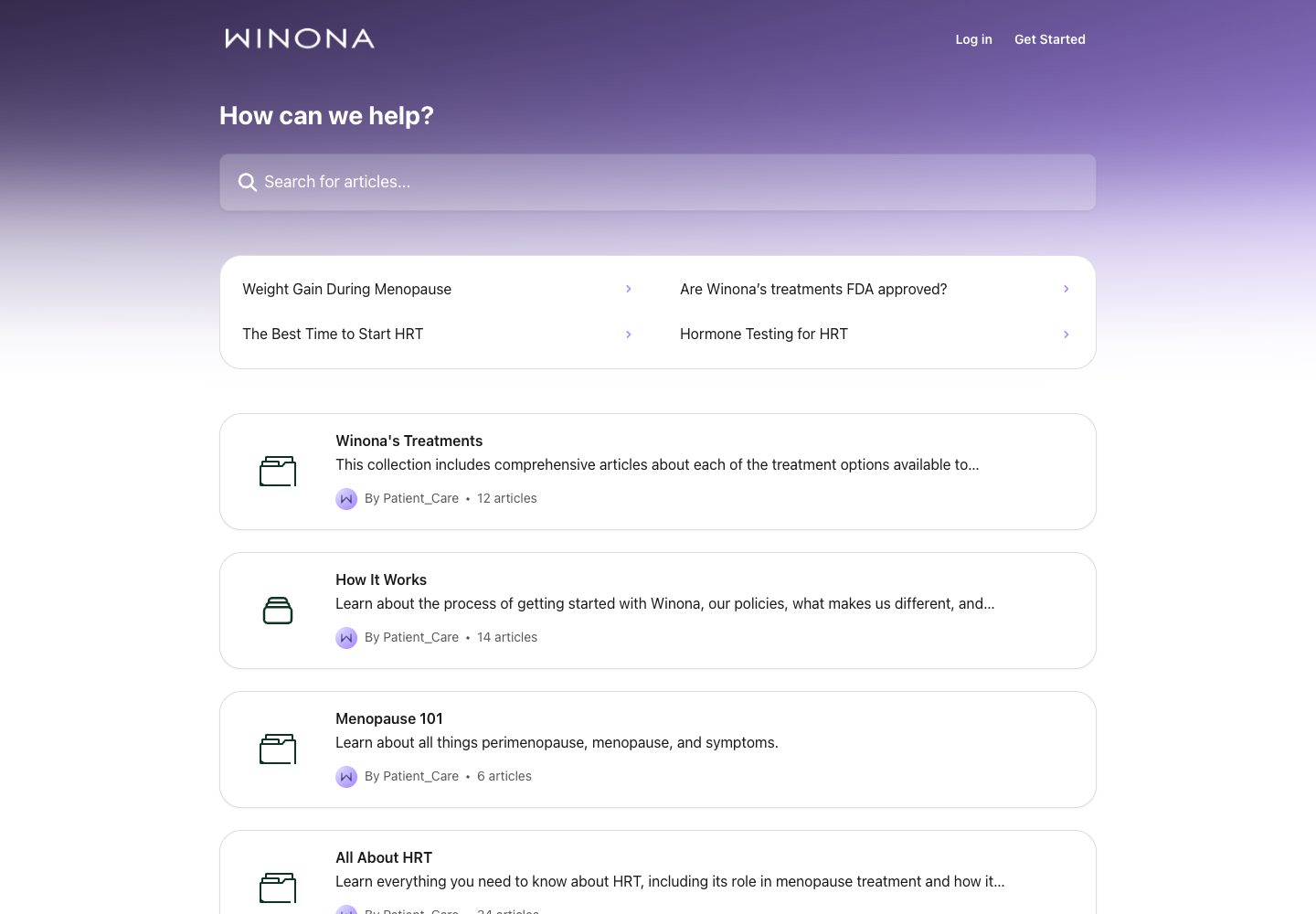Open the How It Works collection title
1316x914 pixels.
click(x=381, y=579)
